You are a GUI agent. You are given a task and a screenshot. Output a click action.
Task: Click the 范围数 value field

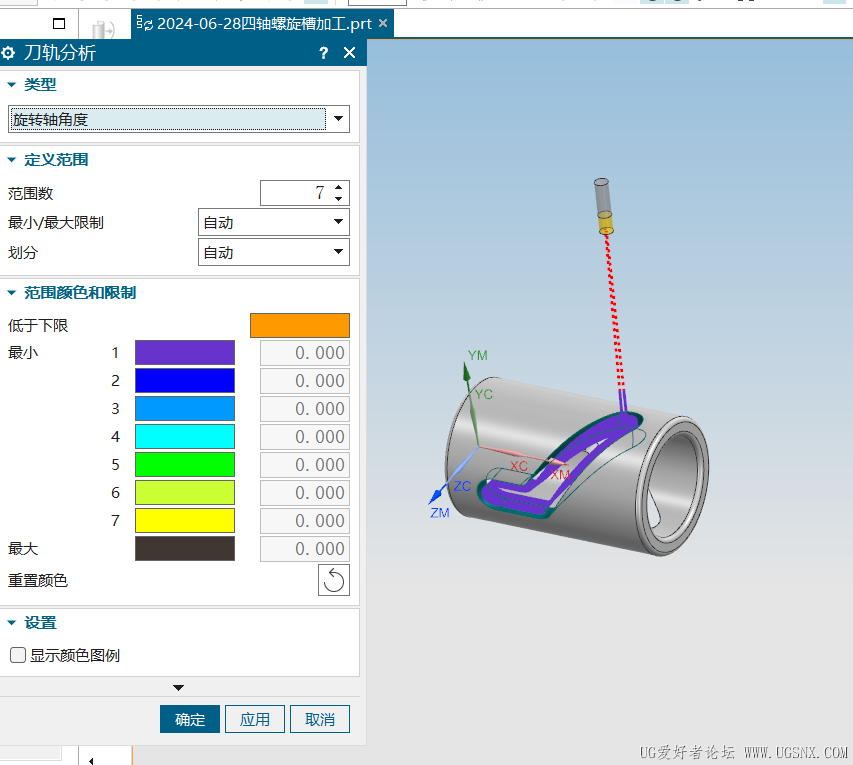point(294,193)
